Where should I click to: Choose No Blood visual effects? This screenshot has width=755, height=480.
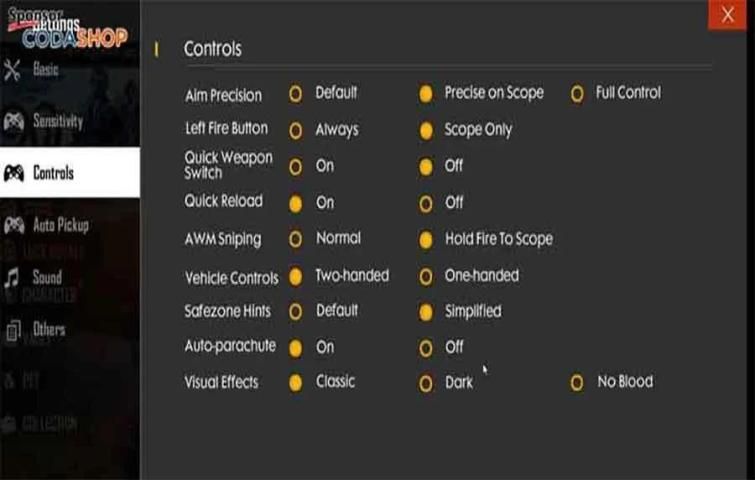[x=577, y=382]
